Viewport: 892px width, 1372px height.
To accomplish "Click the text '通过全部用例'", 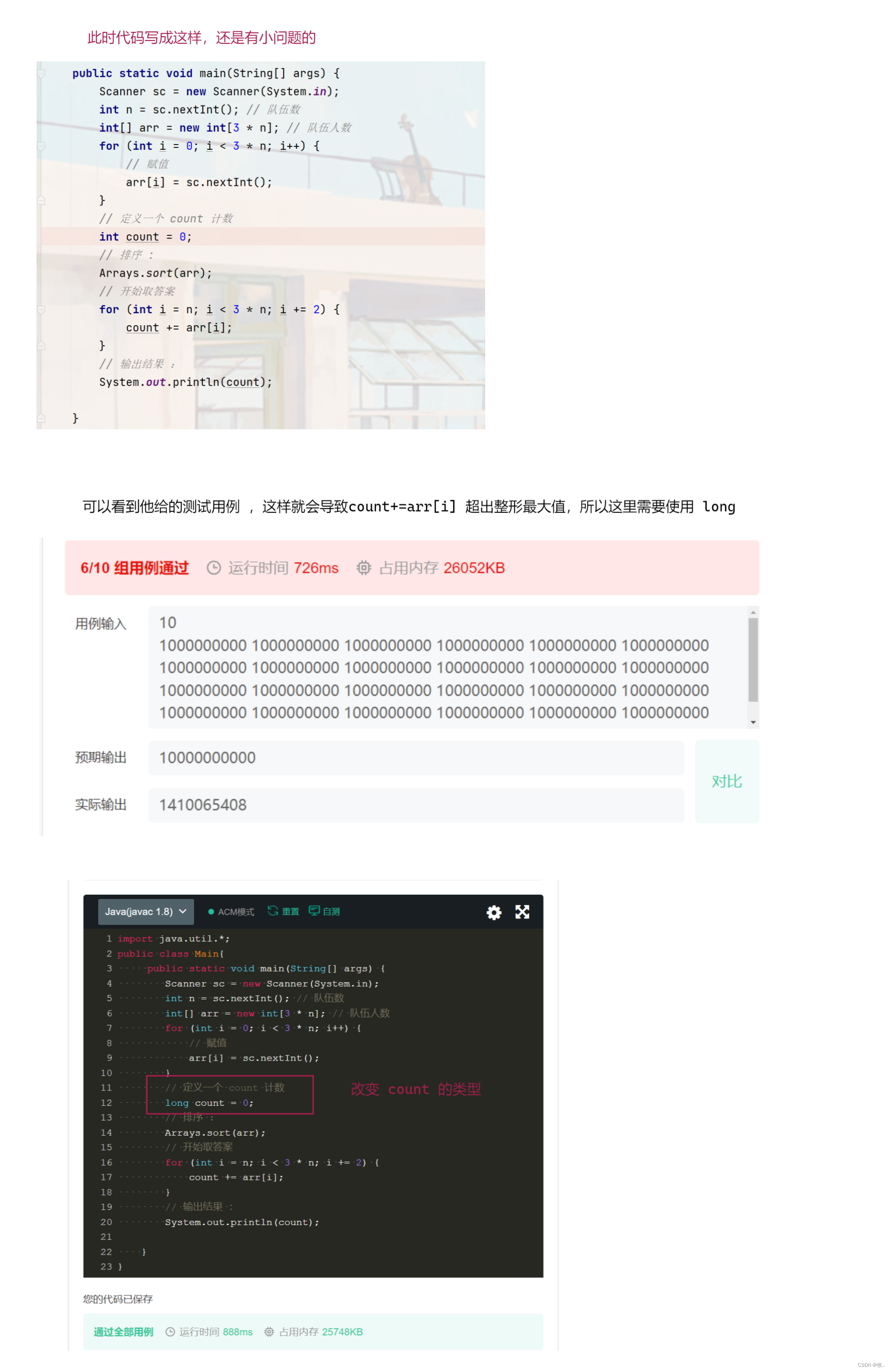I will (123, 1332).
